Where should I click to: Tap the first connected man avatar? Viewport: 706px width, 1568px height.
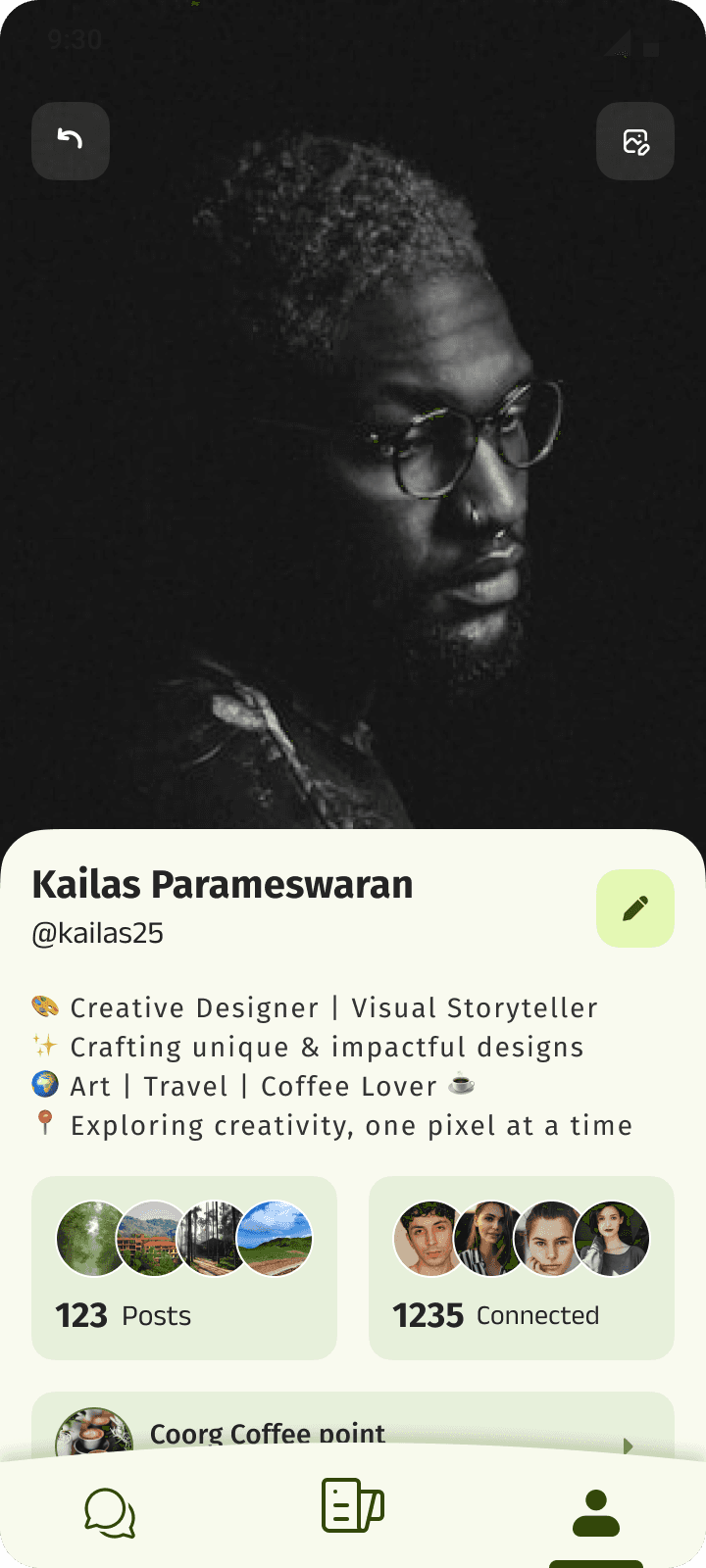click(430, 1239)
